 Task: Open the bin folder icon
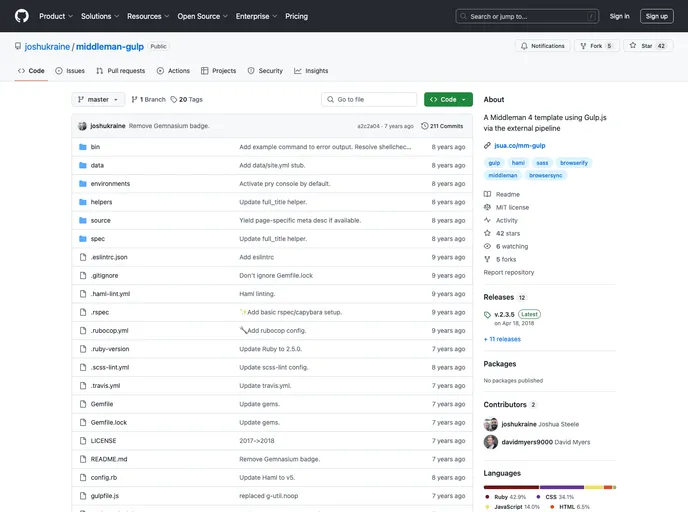pos(82,147)
